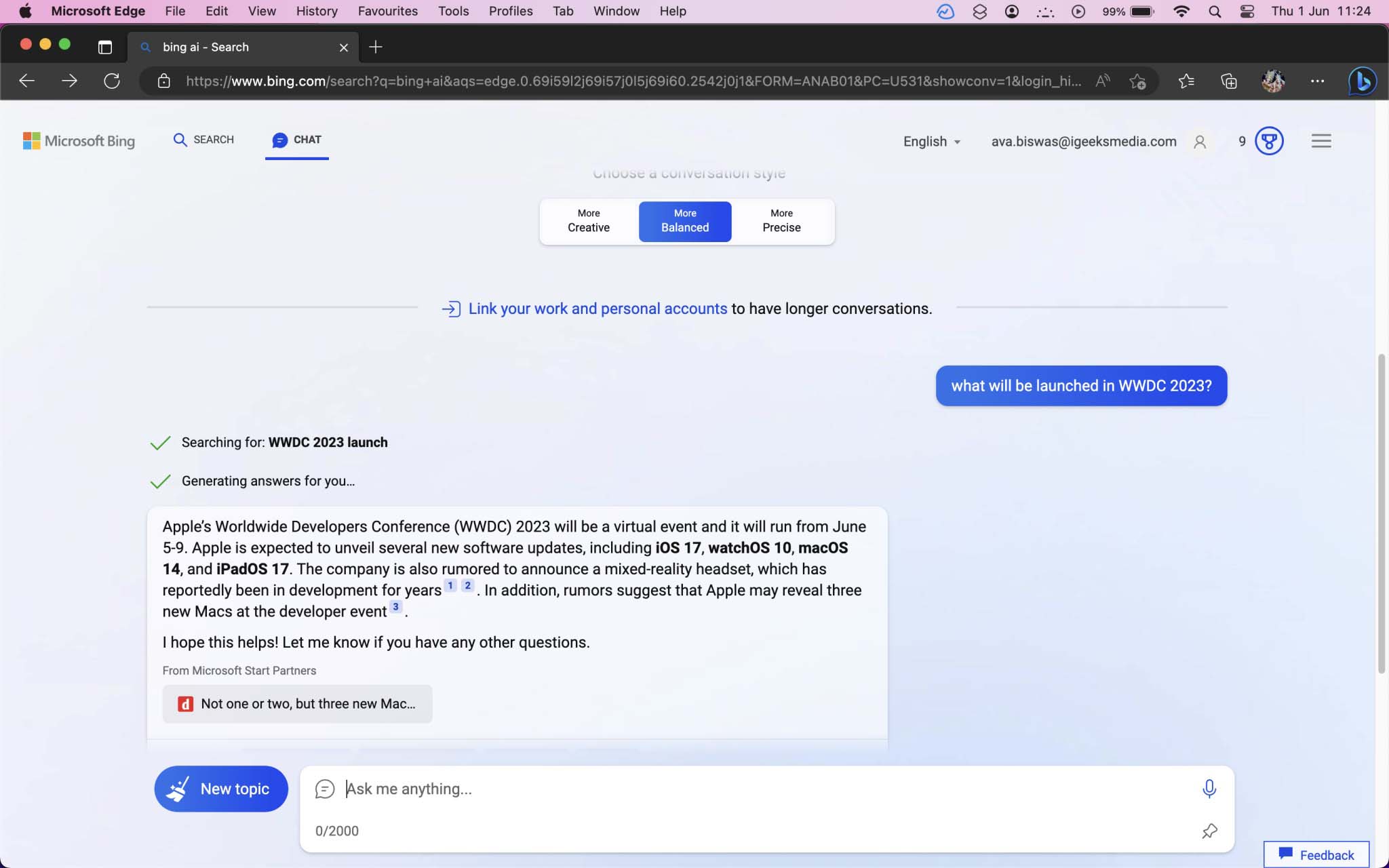
Task: Reload the page with refresh icon
Action: click(112, 81)
